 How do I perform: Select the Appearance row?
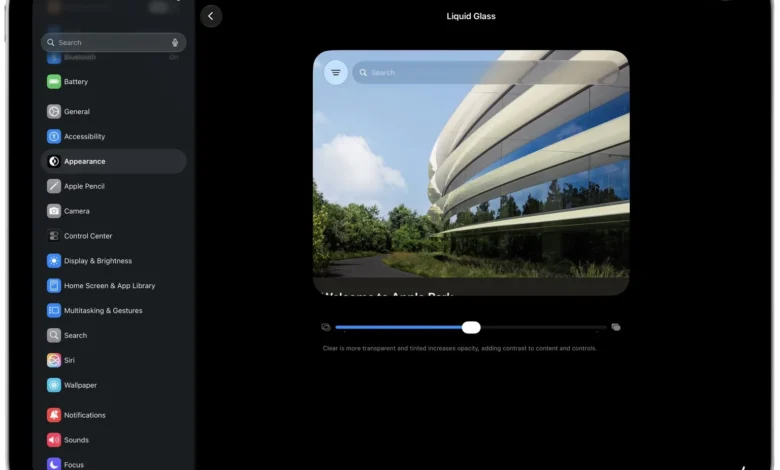113,161
